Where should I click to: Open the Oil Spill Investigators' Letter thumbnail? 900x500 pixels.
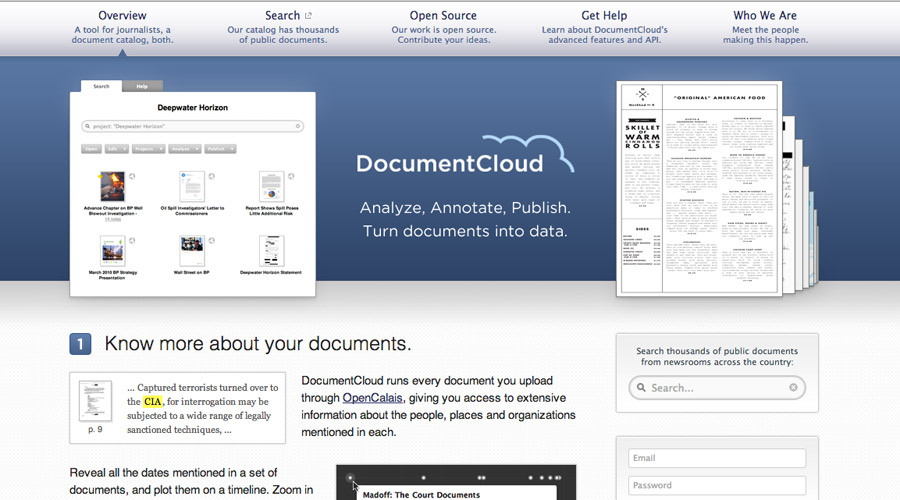[x=192, y=187]
